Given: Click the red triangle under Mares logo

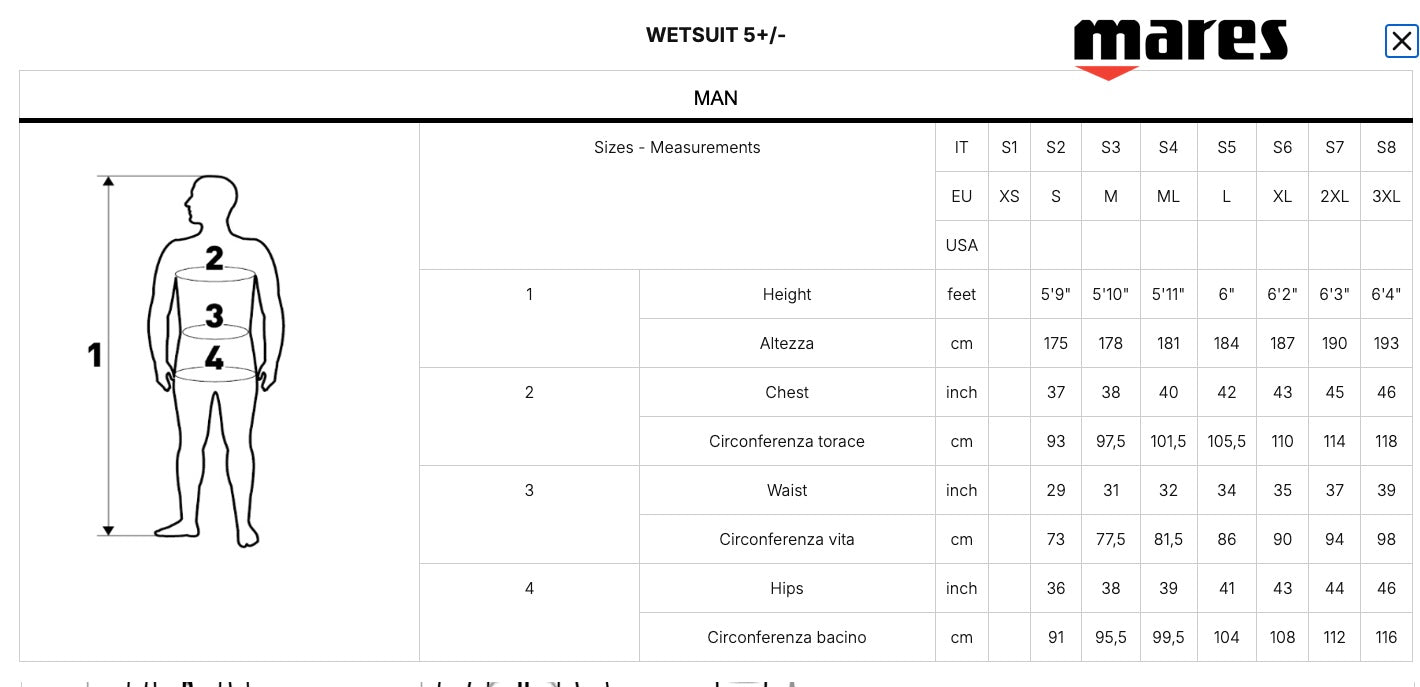Looking at the screenshot, I should [x=1107, y=72].
